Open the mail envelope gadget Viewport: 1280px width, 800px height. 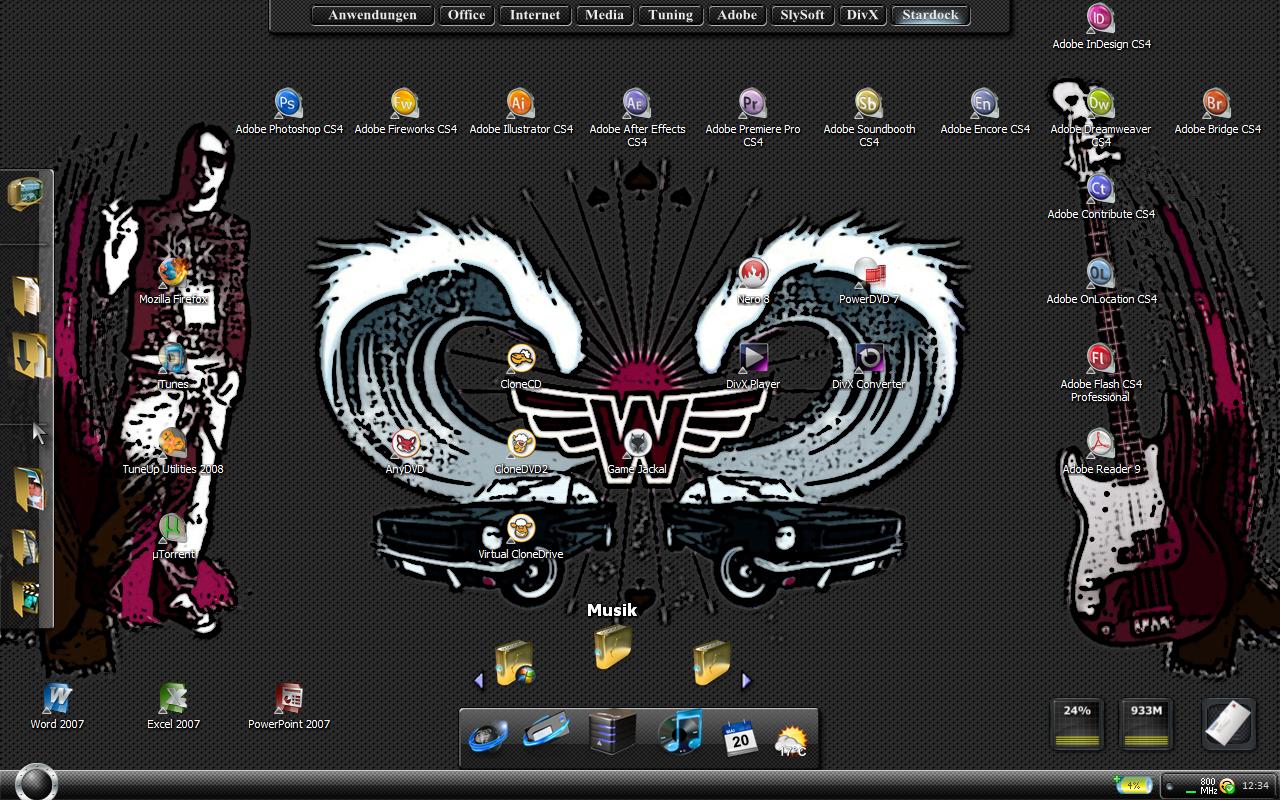pos(1228,723)
